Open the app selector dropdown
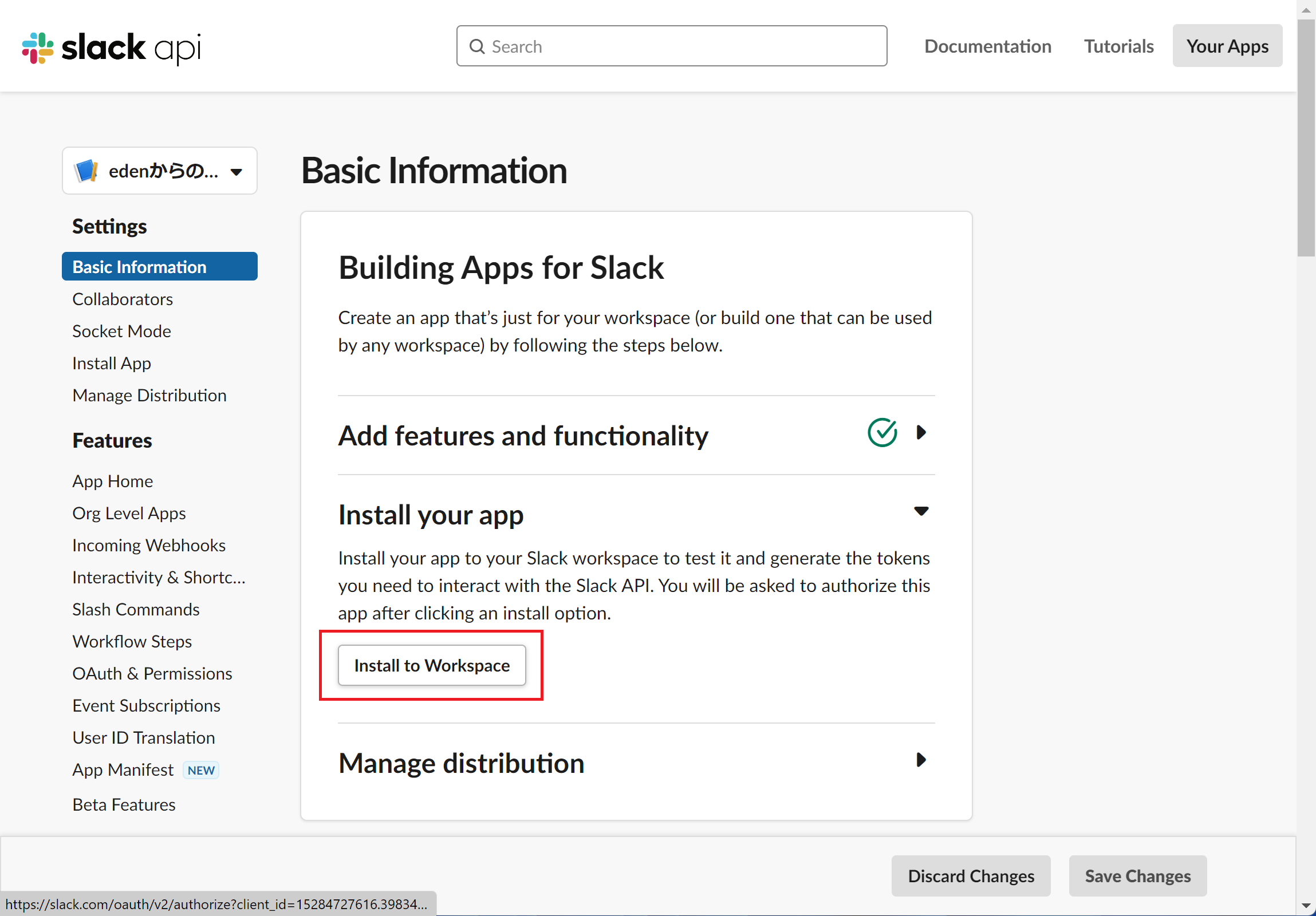This screenshot has height=916, width=1316. 159,171
